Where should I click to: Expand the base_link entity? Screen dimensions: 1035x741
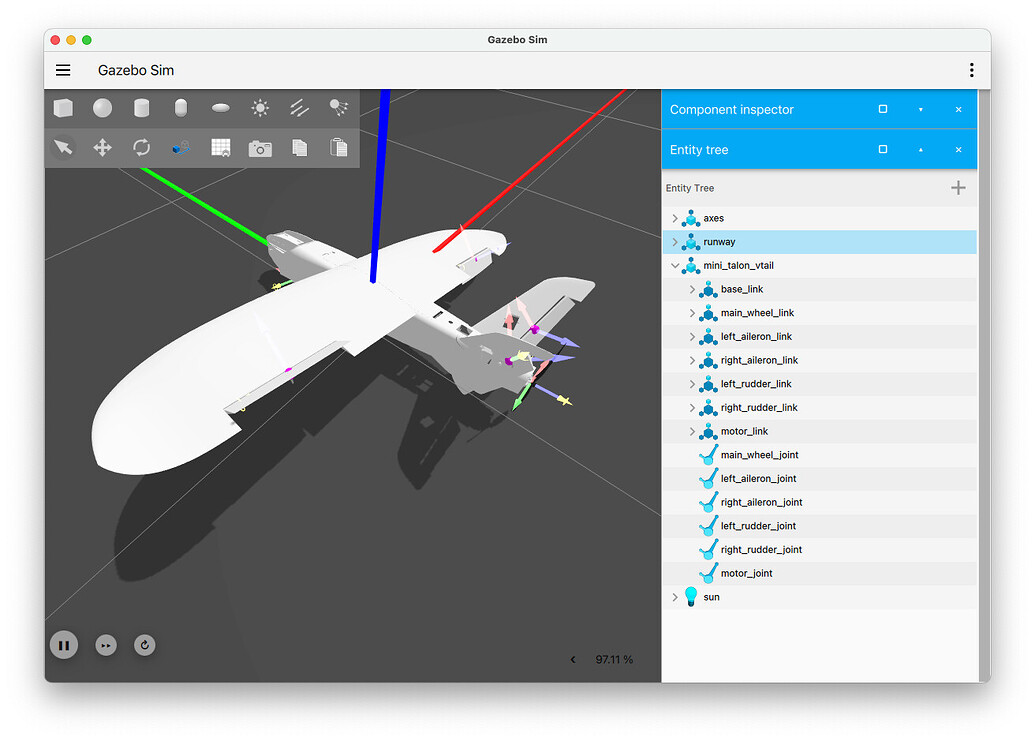(692, 289)
